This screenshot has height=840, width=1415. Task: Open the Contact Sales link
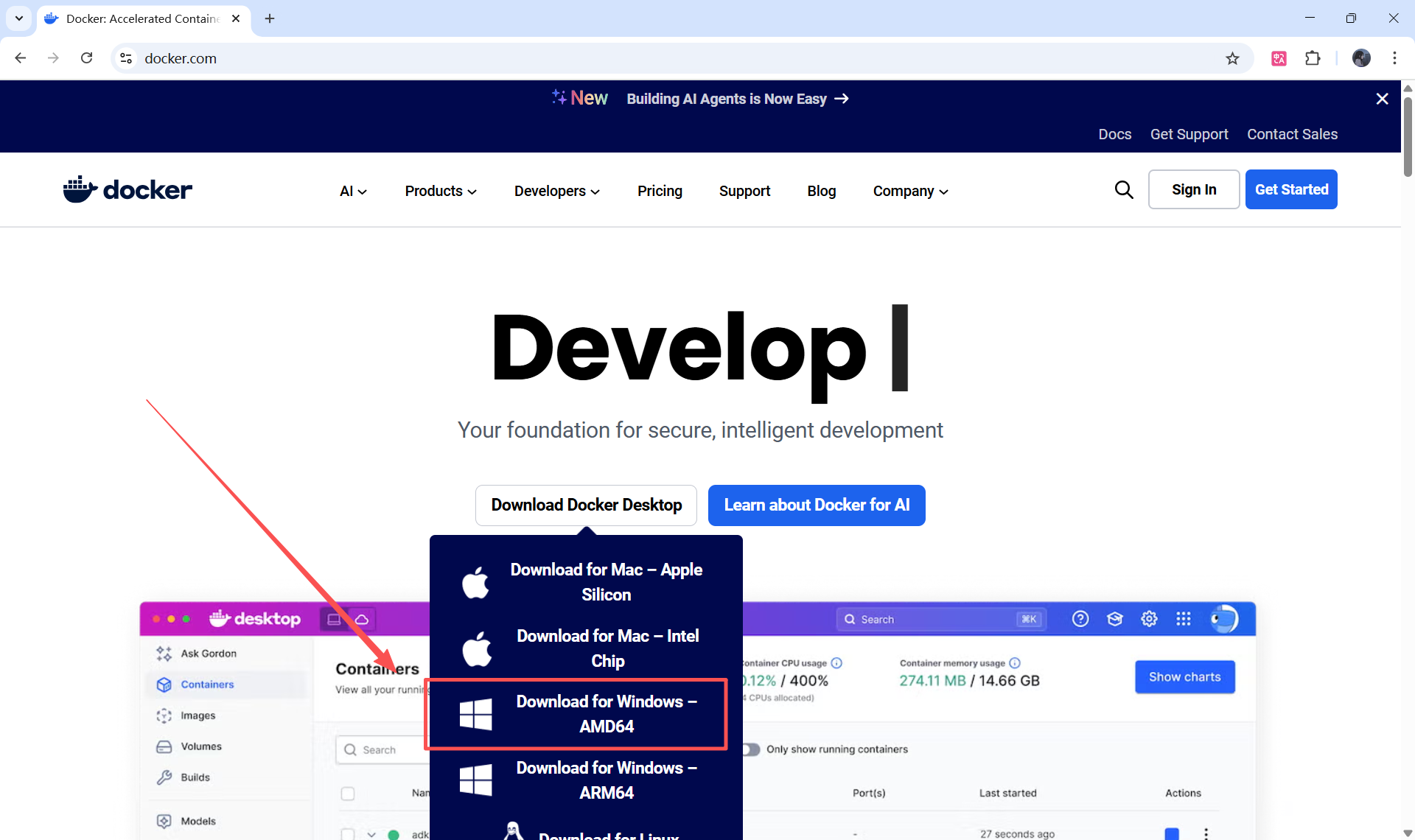[x=1292, y=134]
